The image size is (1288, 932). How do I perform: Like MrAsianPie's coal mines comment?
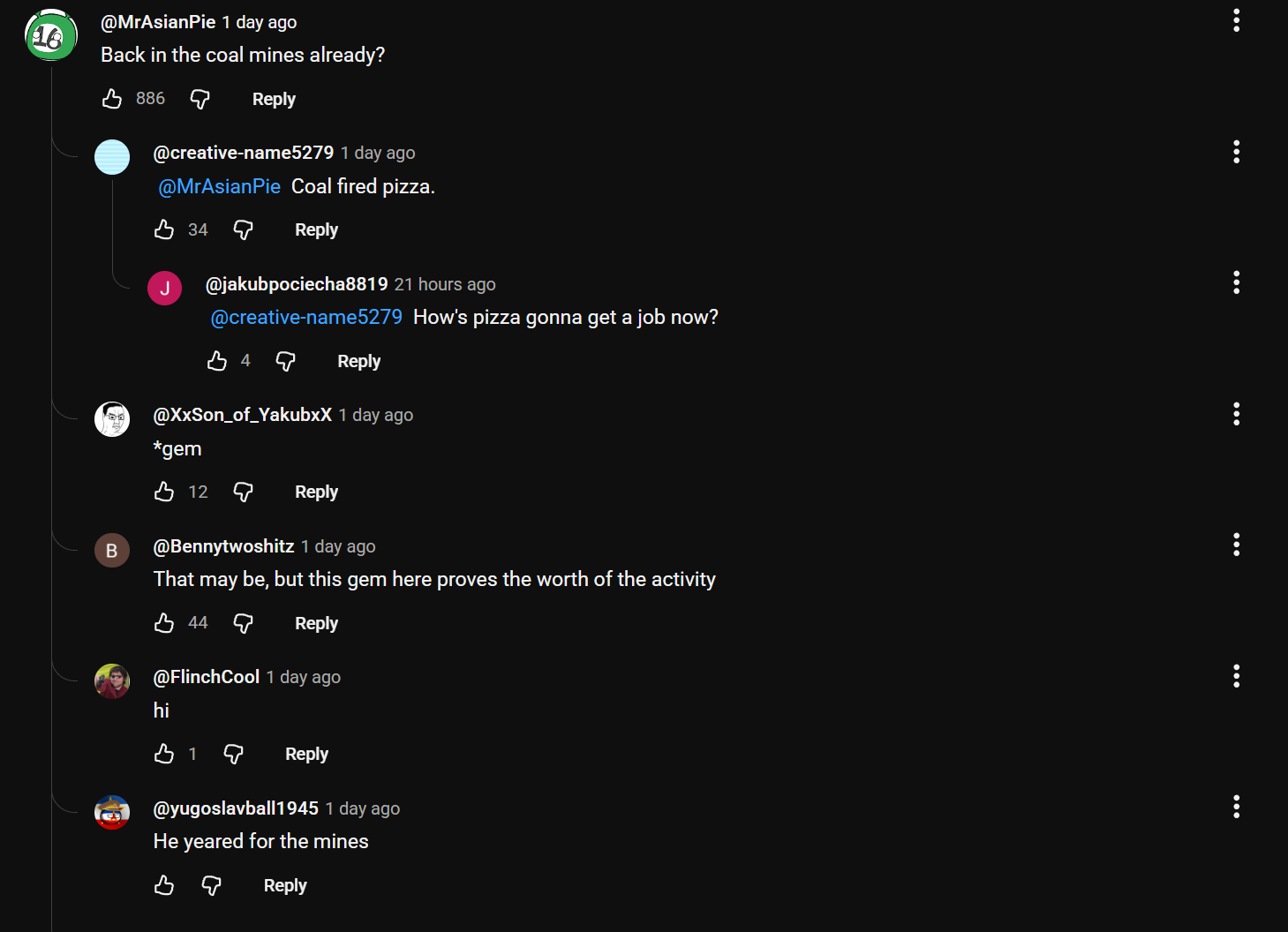(x=112, y=99)
